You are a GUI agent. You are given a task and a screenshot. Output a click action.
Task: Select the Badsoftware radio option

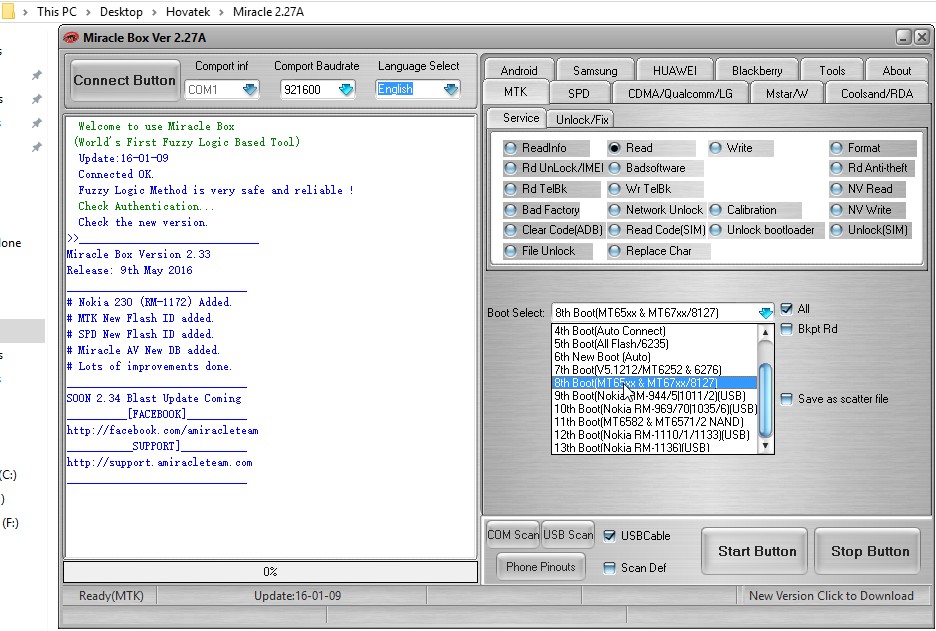click(x=655, y=168)
